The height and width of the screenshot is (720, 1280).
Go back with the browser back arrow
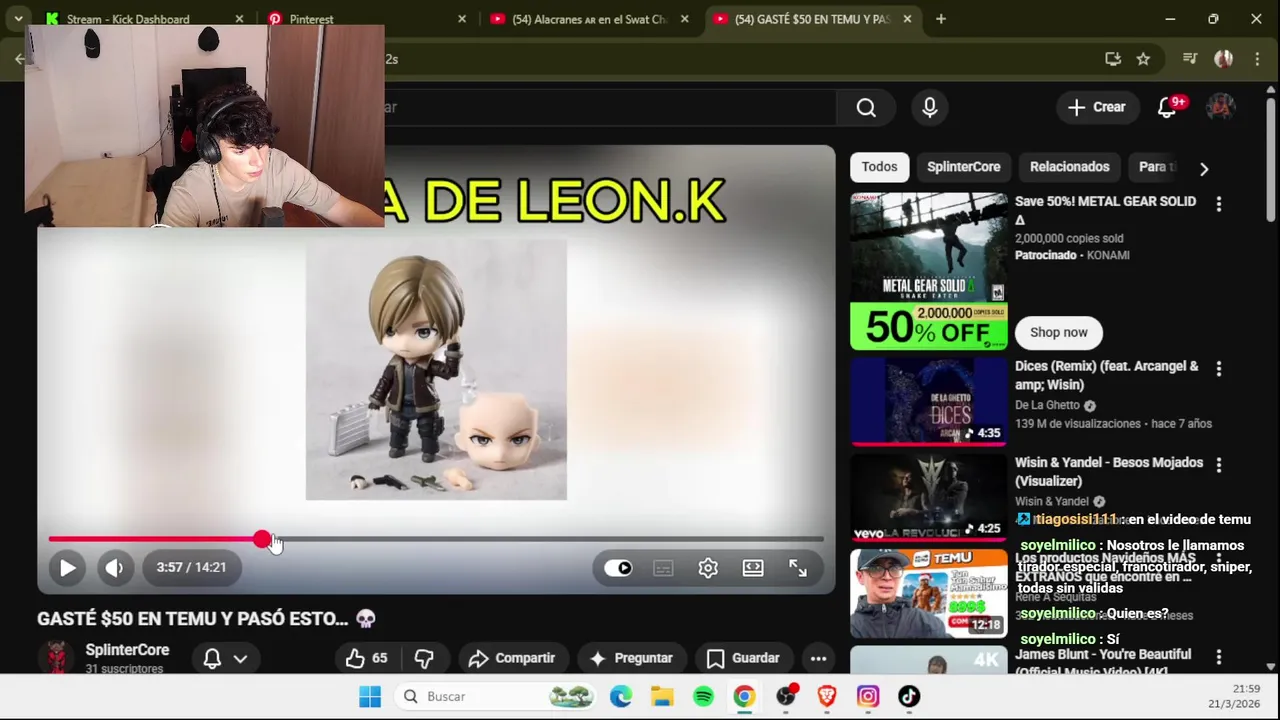point(18,59)
